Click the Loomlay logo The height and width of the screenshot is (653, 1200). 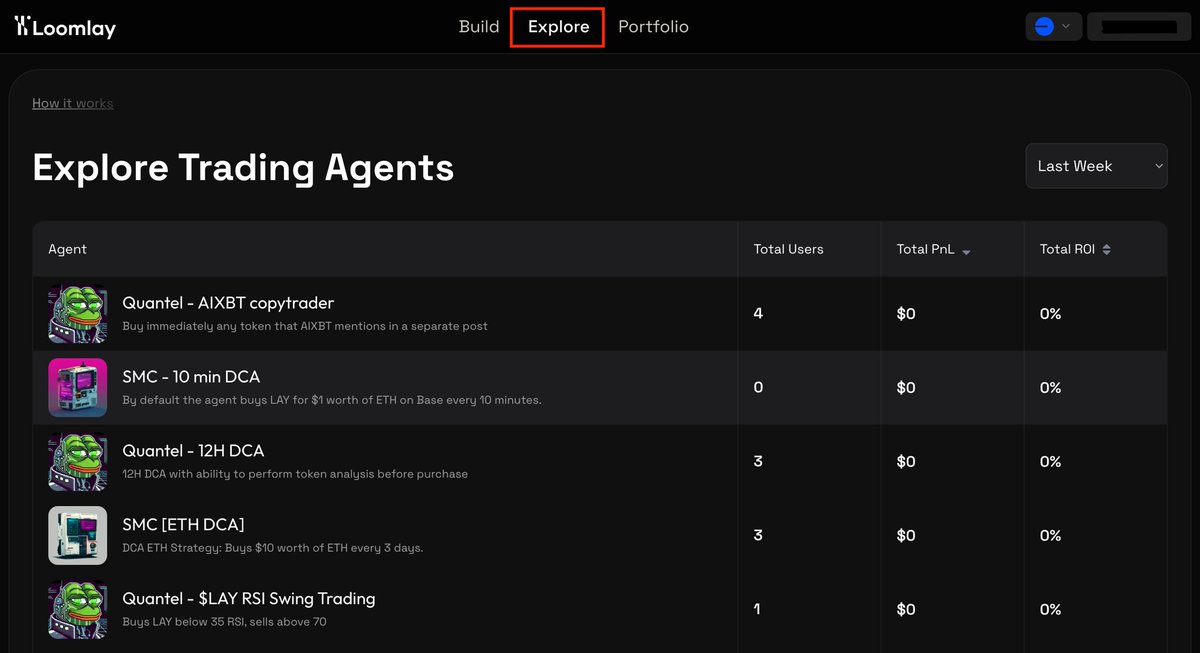coord(66,27)
